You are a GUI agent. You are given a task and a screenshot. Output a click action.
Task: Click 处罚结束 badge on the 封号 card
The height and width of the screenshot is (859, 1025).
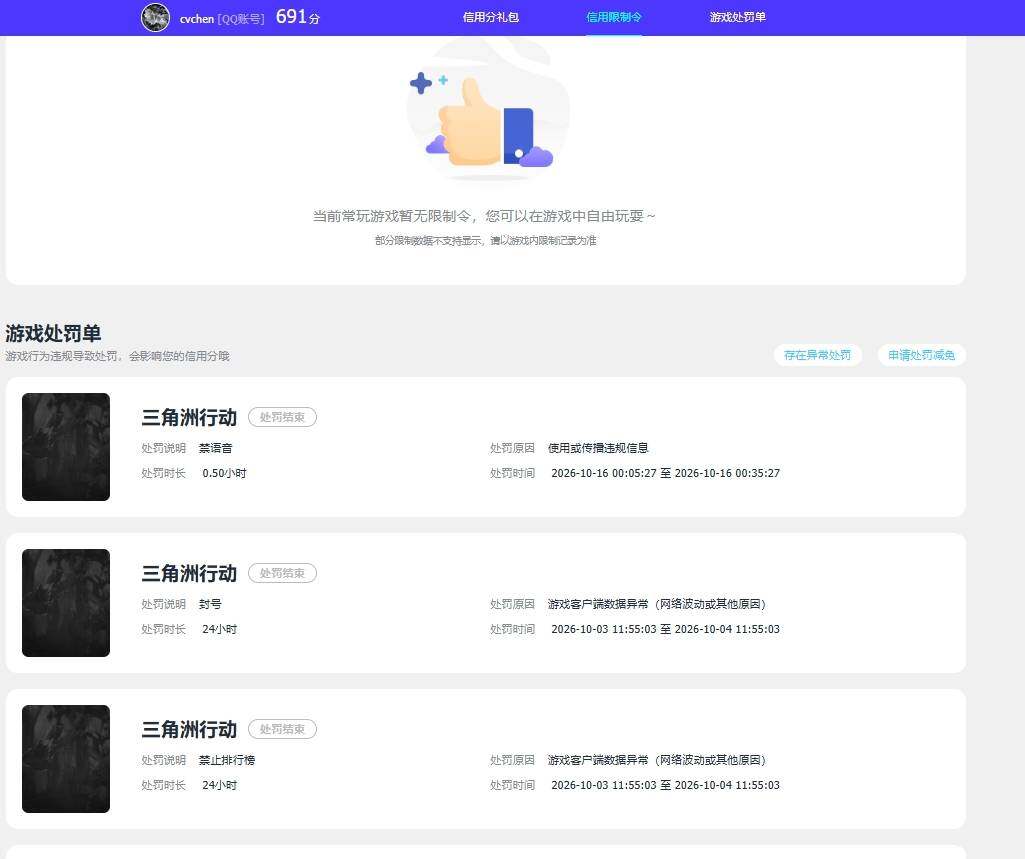(282, 573)
